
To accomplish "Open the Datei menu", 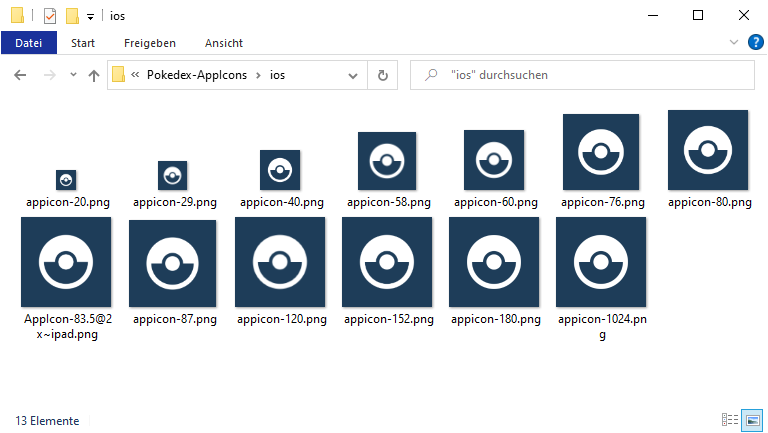I will 29,43.
